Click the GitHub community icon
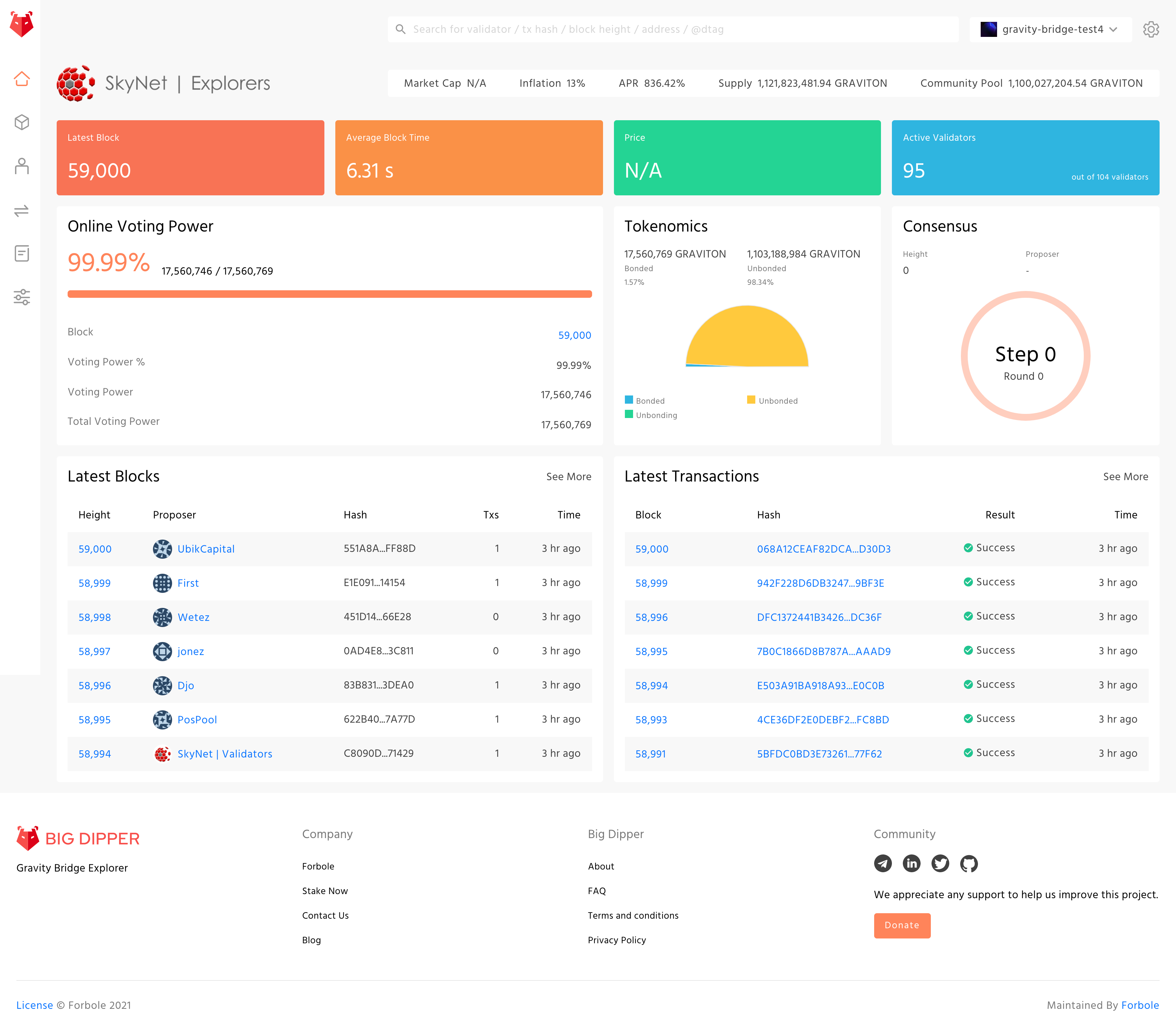The image size is (1176, 1030). click(968, 863)
